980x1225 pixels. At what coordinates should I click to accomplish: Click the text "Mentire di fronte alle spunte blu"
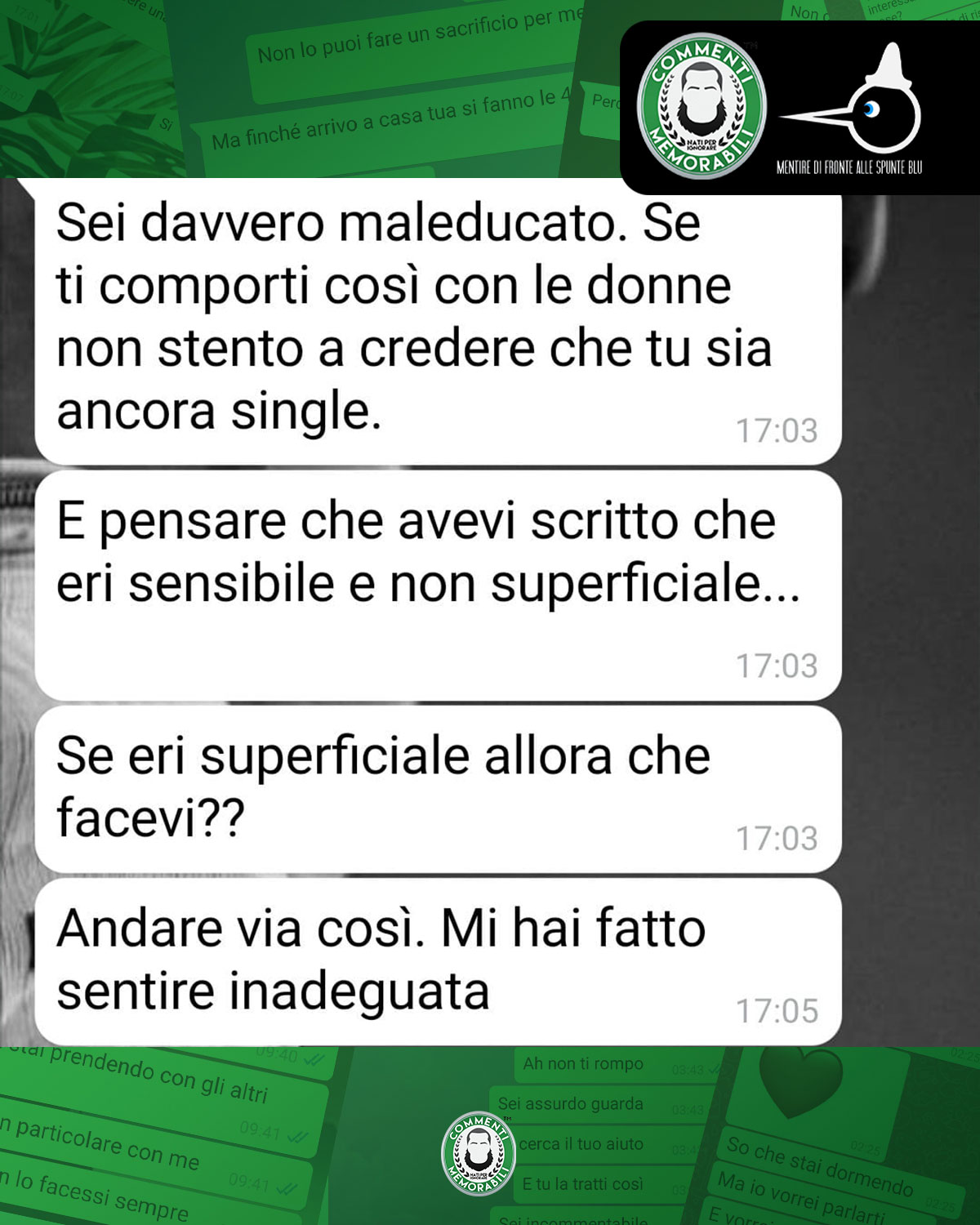(849, 167)
